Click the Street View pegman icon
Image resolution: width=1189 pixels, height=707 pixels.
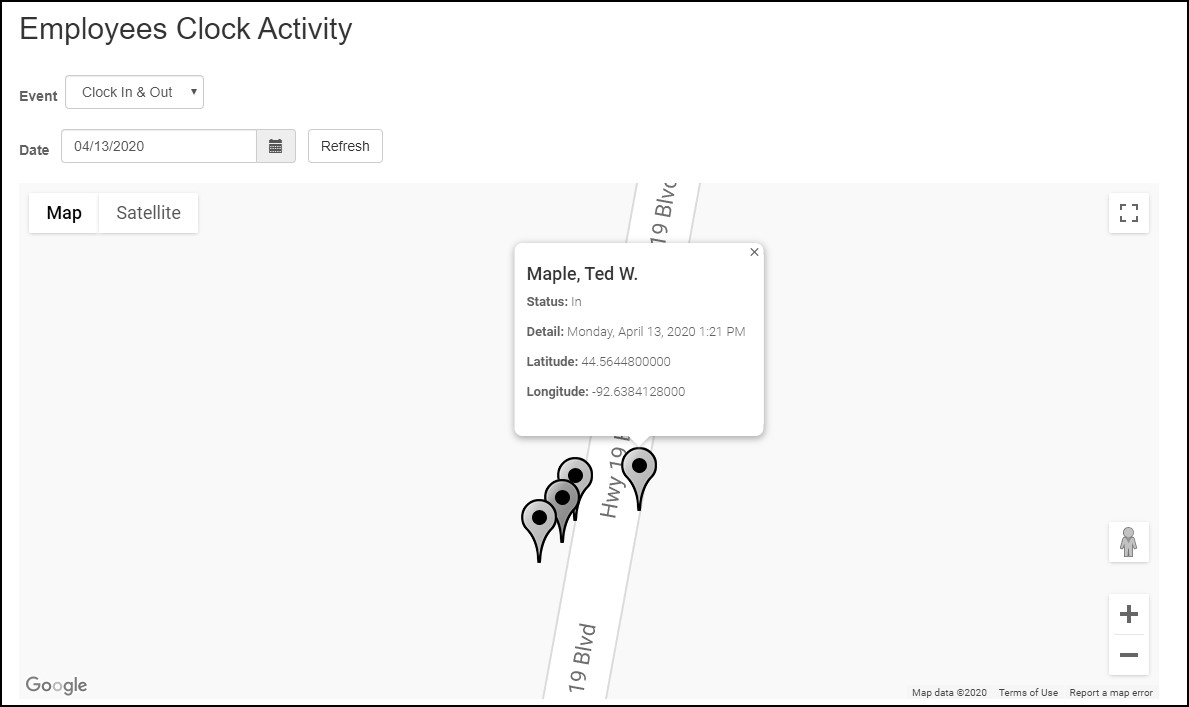point(1129,542)
